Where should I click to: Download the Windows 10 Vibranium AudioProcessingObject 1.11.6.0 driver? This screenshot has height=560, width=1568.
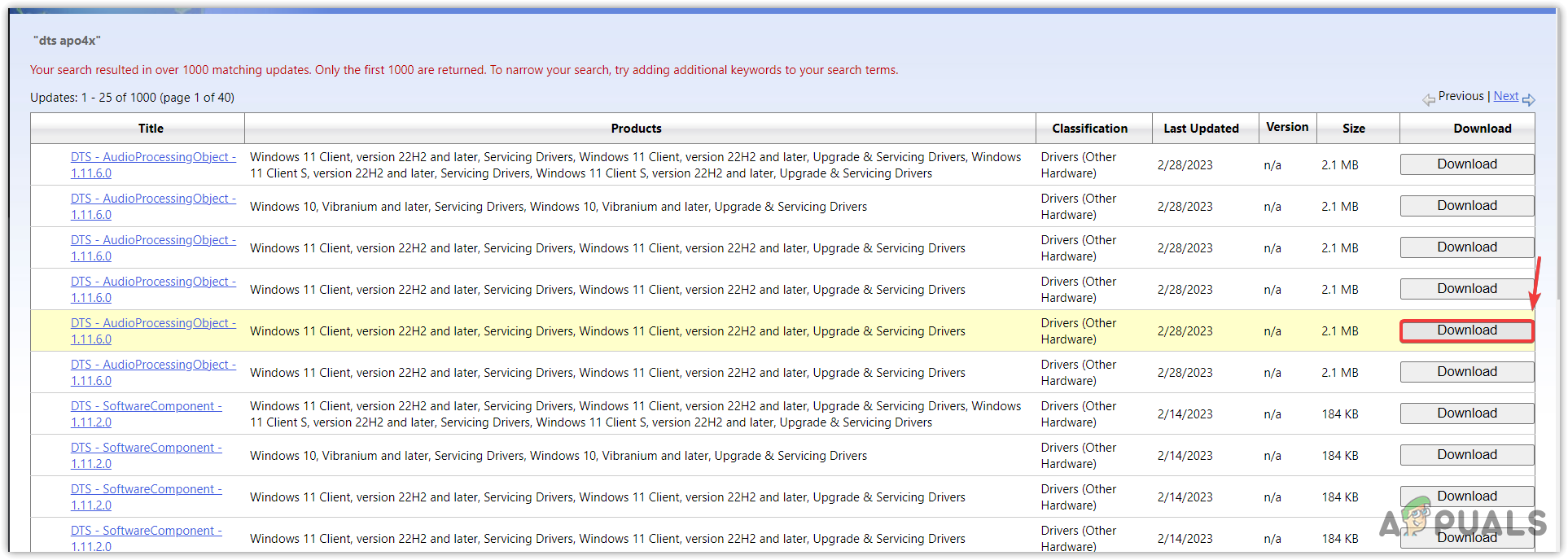point(1467,206)
